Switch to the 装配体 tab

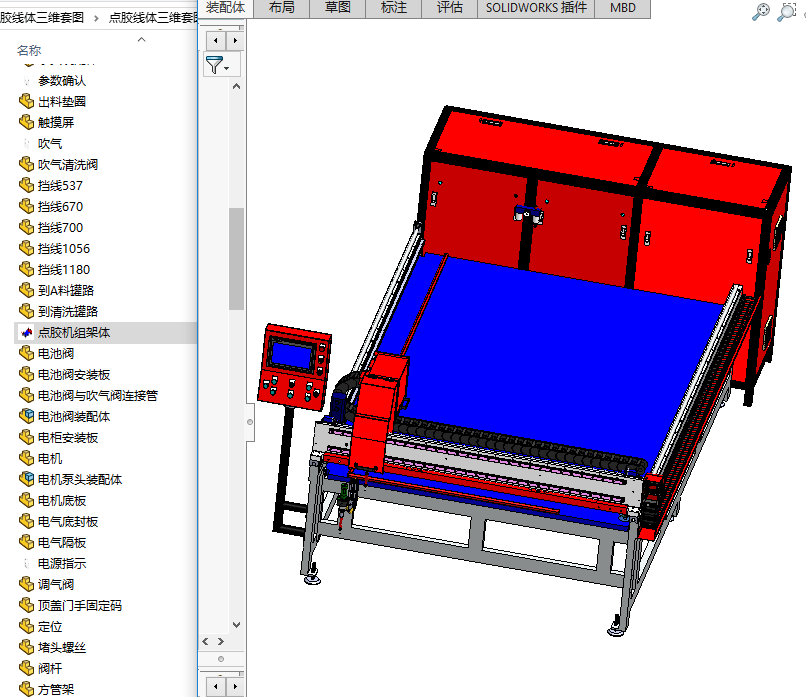point(225,8)
